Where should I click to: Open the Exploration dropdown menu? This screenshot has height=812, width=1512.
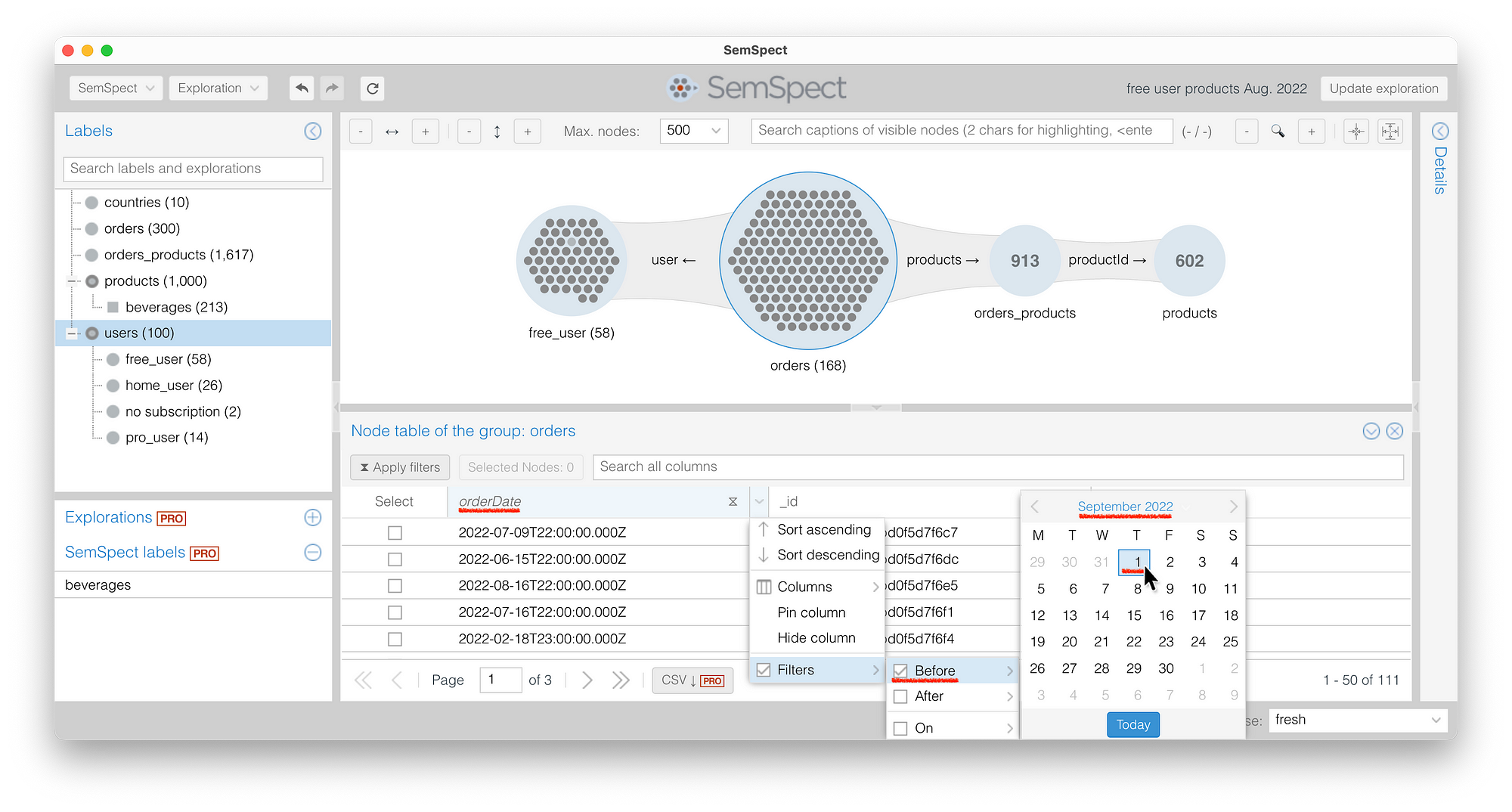(x=218, y=88)
